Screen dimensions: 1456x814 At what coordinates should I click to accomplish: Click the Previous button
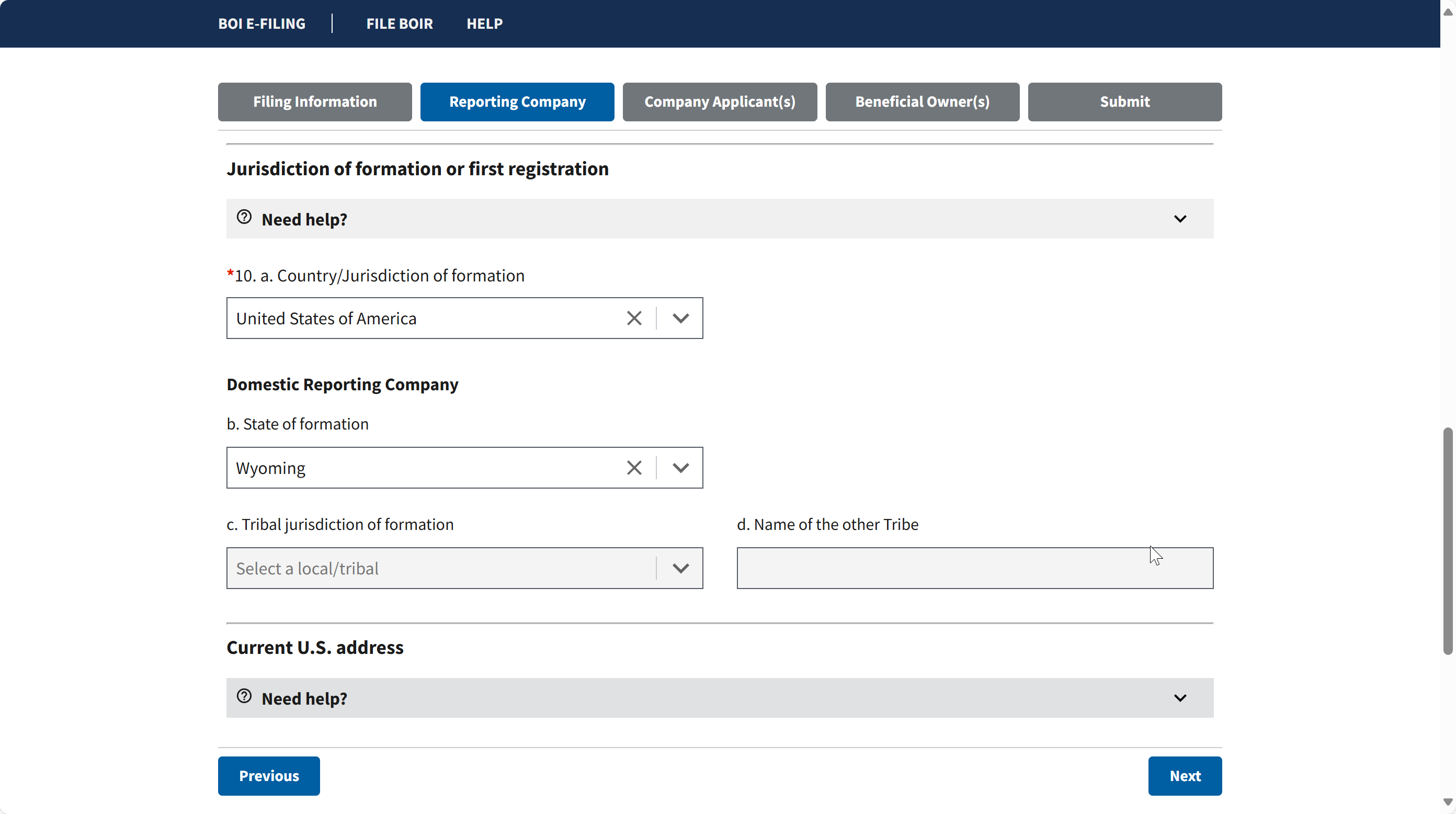pyautogui.click(x=269, y=776)
